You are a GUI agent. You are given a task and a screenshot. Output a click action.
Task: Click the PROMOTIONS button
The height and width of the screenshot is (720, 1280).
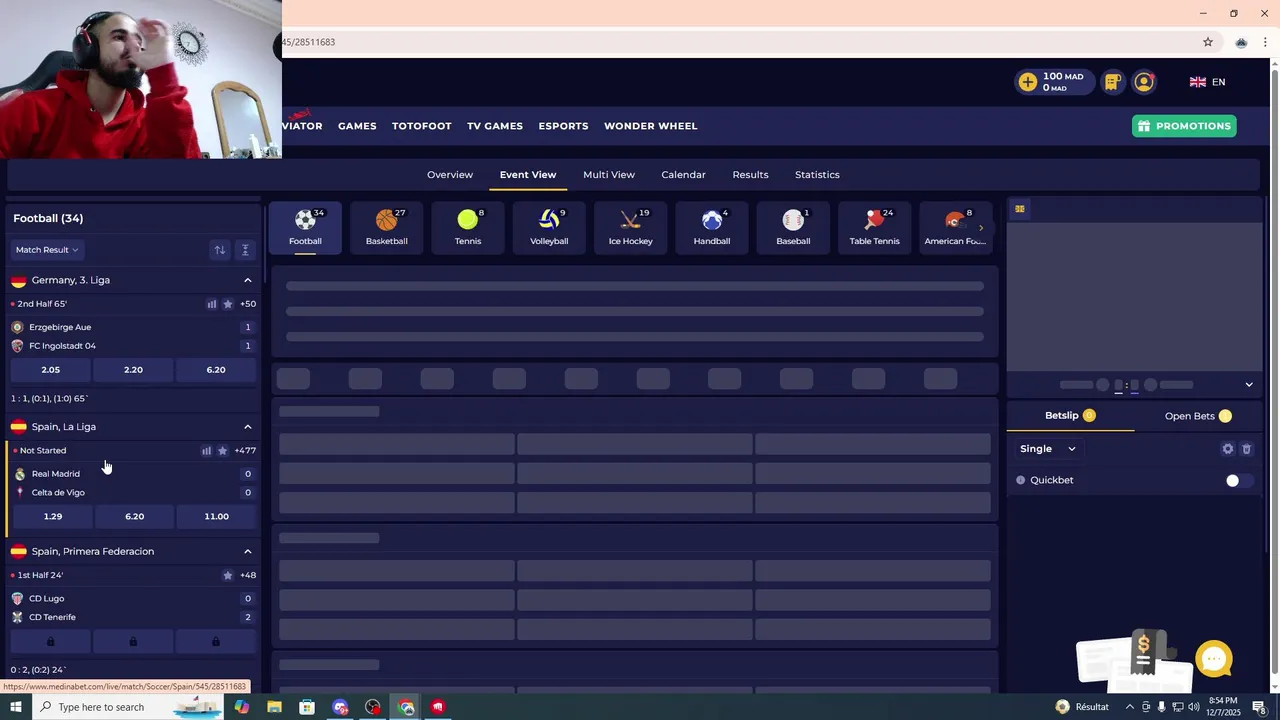pos(1184,126)
